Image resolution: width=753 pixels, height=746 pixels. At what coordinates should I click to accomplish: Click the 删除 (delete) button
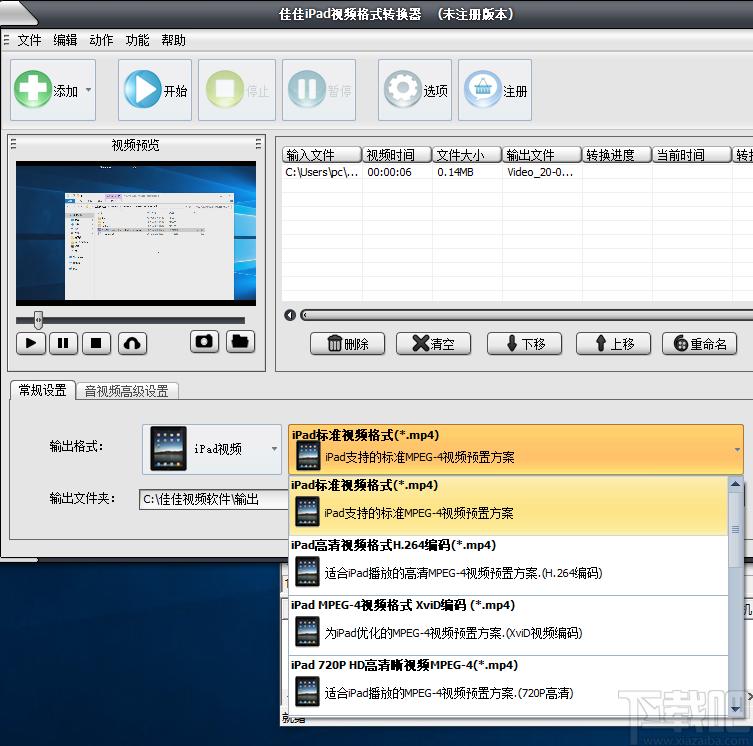click(347, 343)
